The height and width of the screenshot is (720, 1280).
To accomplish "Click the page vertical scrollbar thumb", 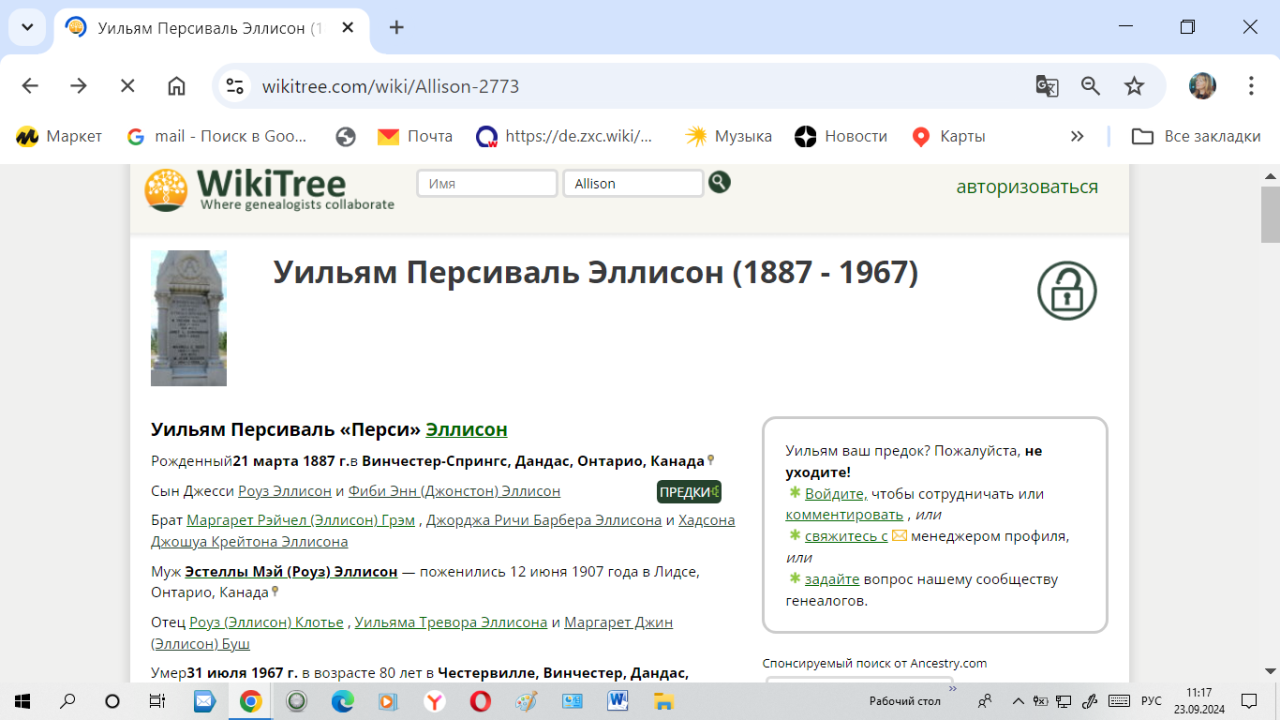I will tap(1270, 214).
